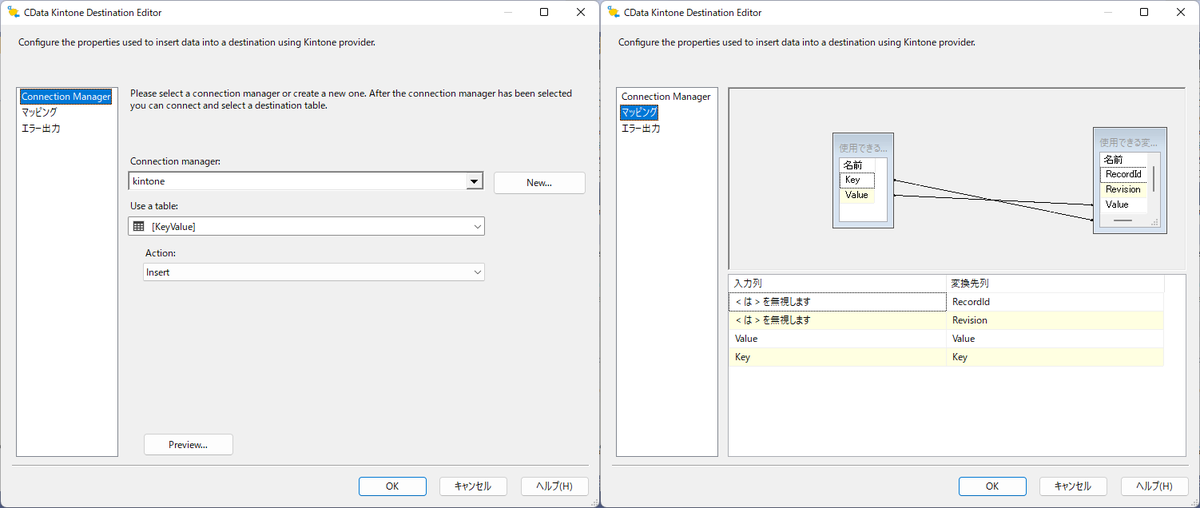Close the right Kintone Destination Editor window
The height and width of the screenshot is (508, 1200).
coord(1183,13)
